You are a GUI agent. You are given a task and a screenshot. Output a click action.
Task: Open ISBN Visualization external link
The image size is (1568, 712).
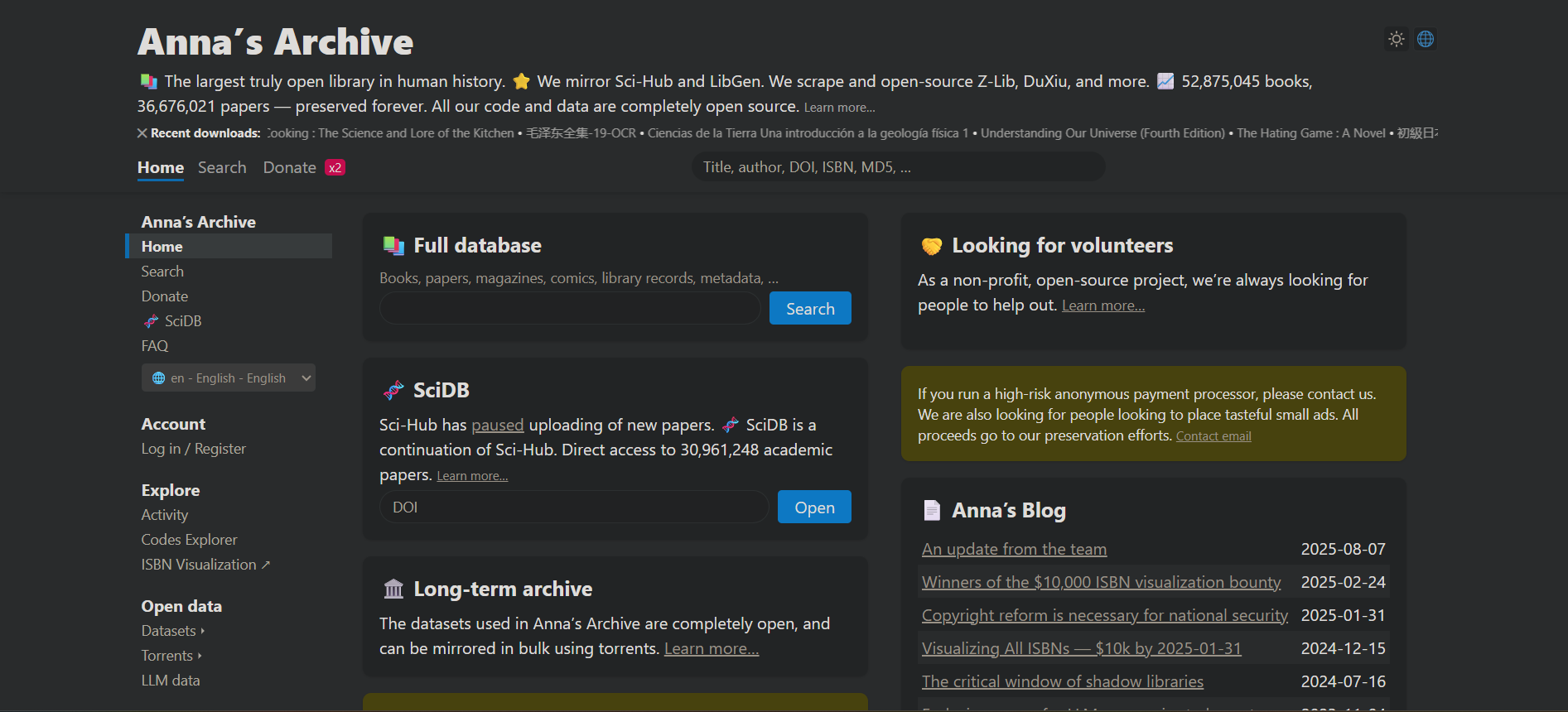(205, 565)
